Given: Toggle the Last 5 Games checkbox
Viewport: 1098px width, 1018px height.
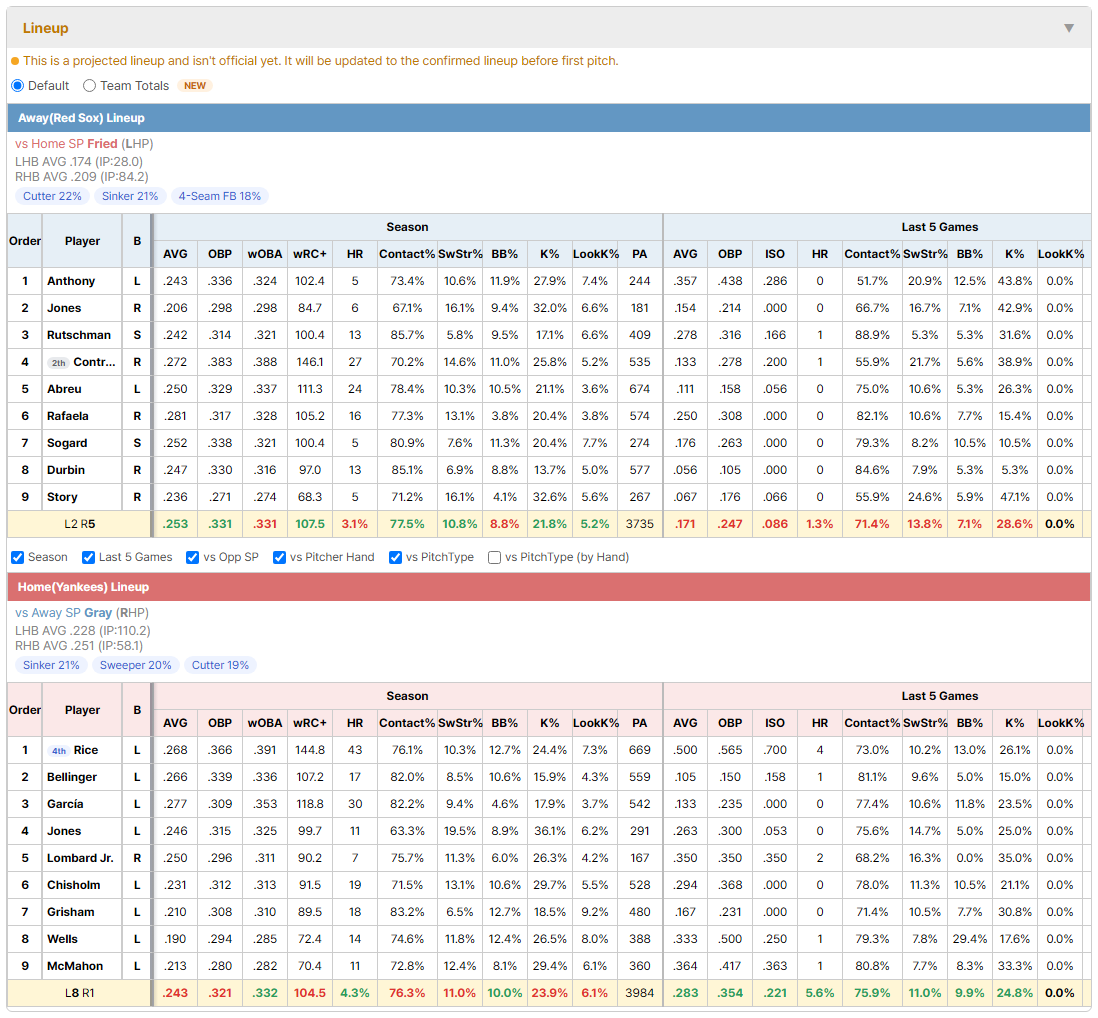Looking at the screenshot, I should pyautogui.click(x=88, y=557).
